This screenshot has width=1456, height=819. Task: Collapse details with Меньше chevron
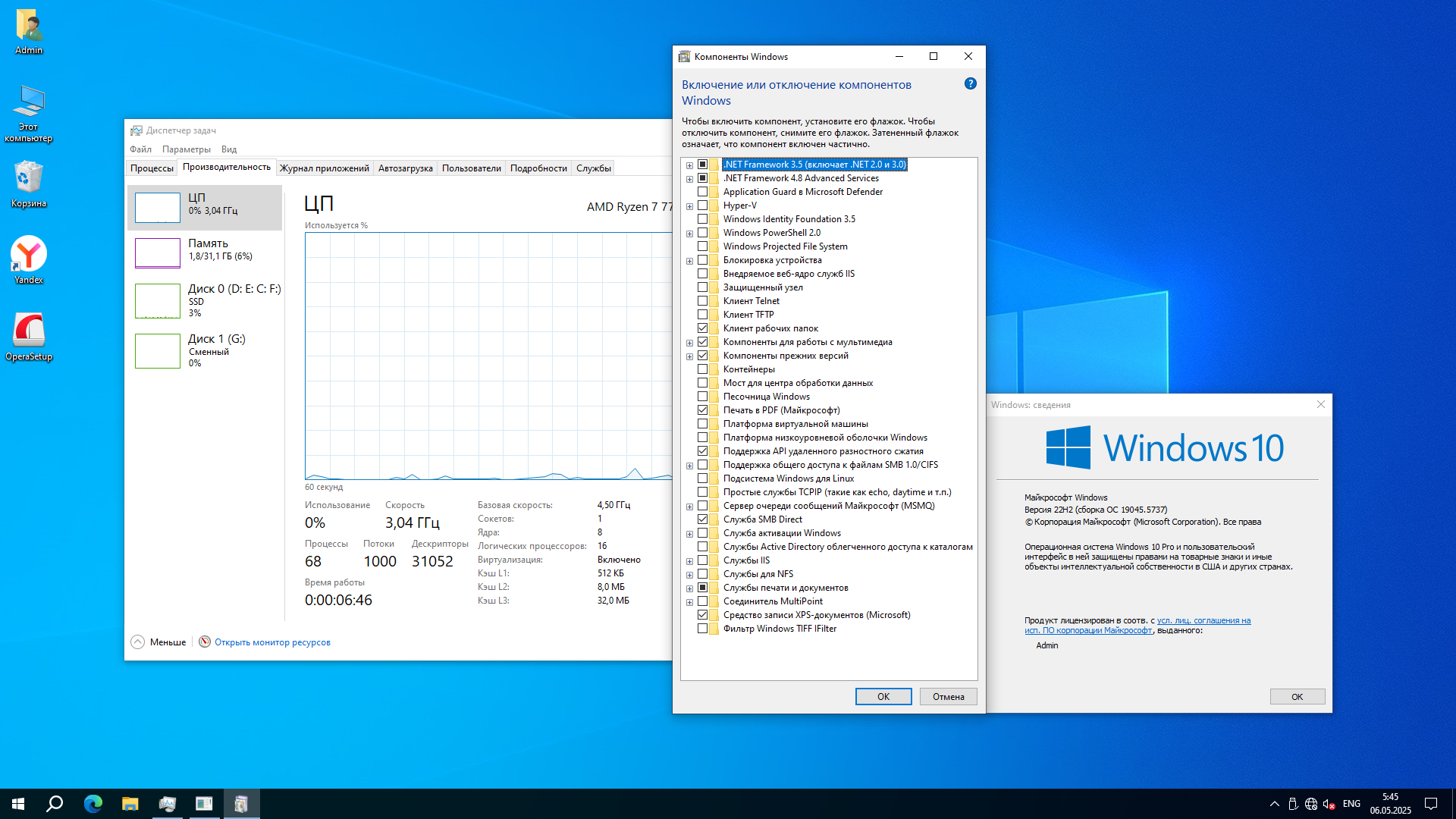137,642
